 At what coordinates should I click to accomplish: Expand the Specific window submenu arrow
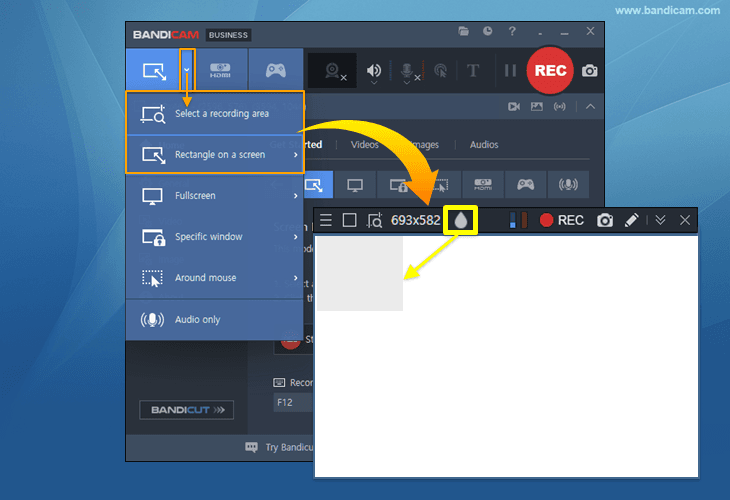[x=296, y=236]
